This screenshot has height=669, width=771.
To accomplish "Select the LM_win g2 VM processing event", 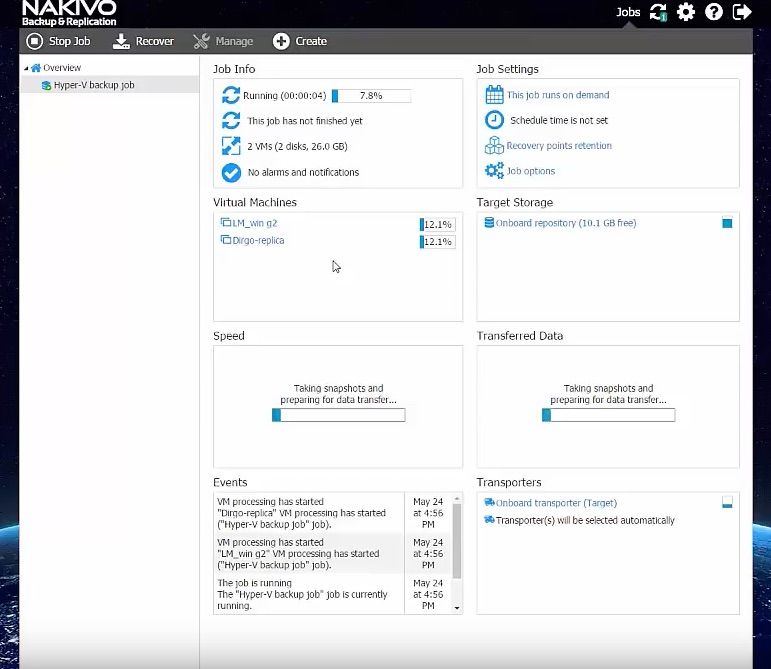I will click(x=308, y=553).
